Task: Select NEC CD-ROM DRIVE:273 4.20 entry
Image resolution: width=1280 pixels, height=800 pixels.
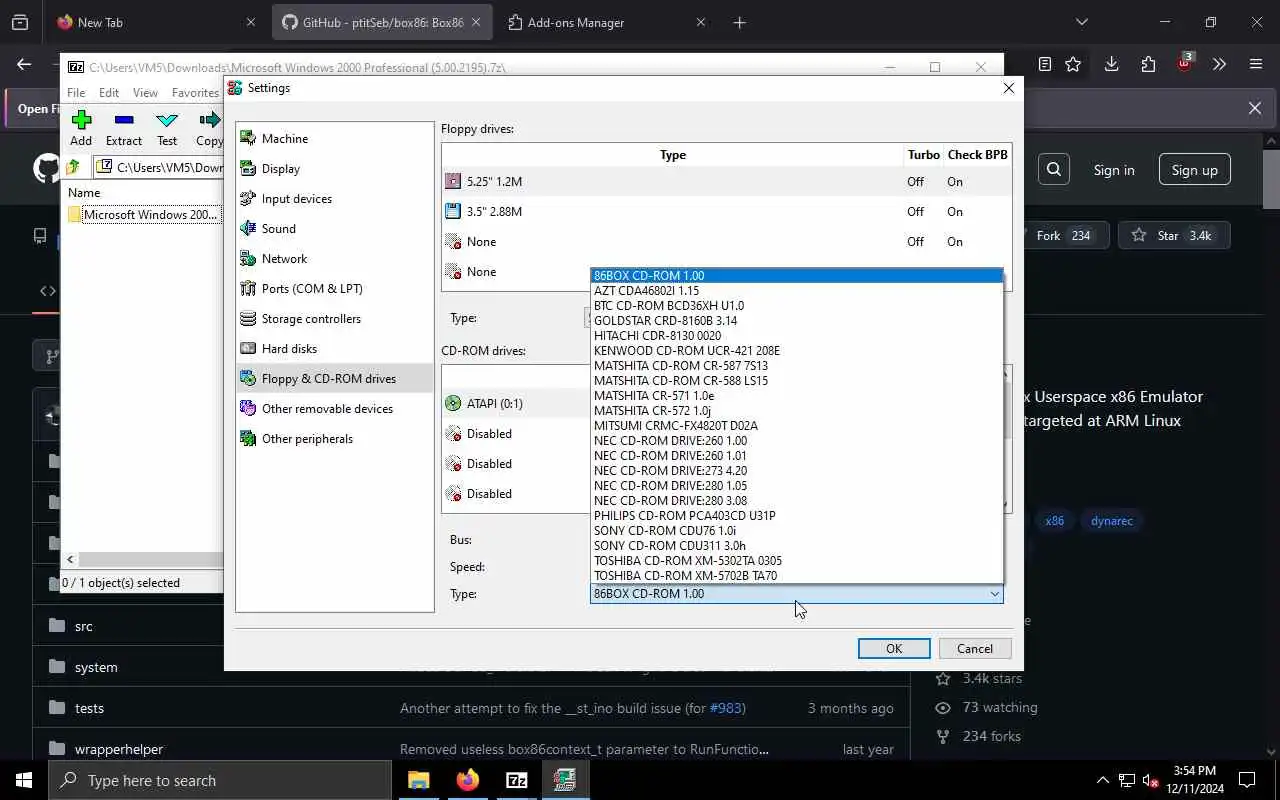Action: (796, 470)
